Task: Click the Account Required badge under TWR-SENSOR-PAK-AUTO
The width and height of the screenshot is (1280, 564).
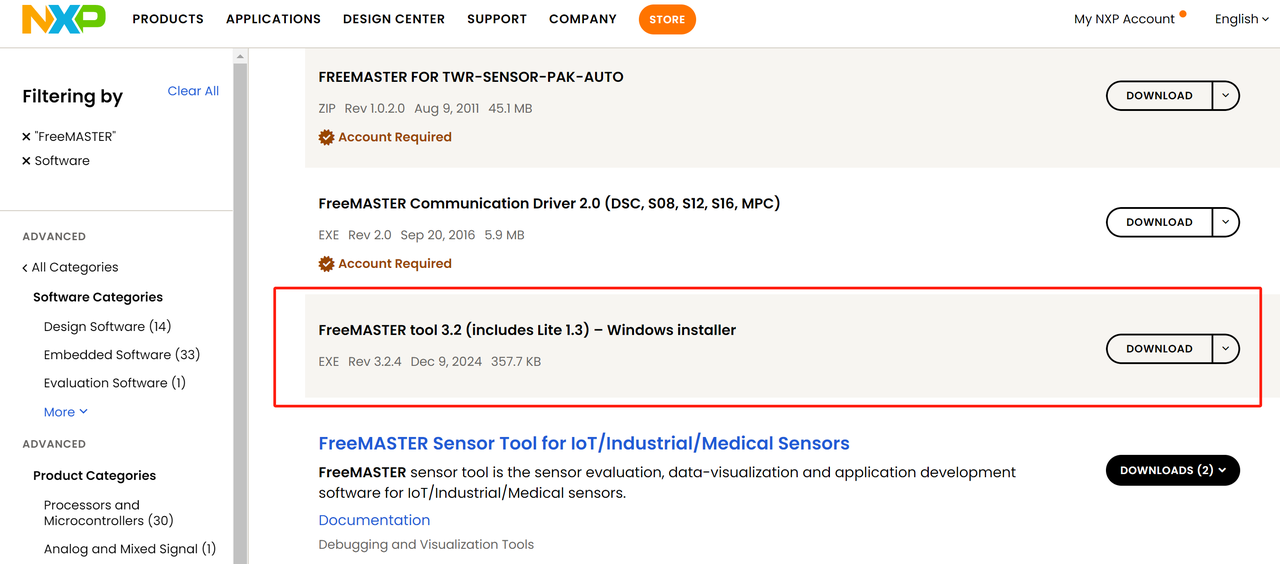Action: (x=385, y=137)
